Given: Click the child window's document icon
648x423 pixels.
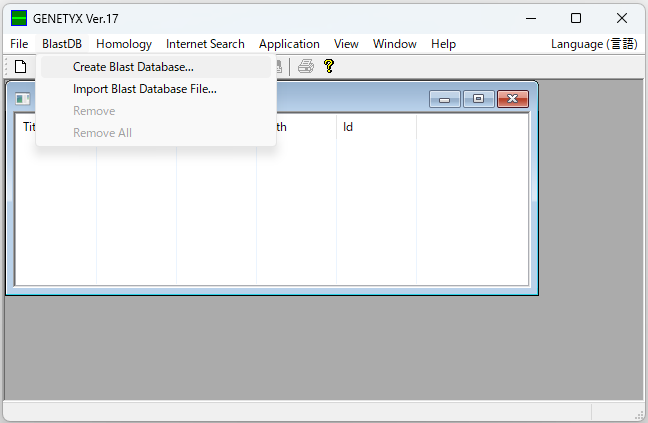Looking at the screenshot, I should [23, 98].
